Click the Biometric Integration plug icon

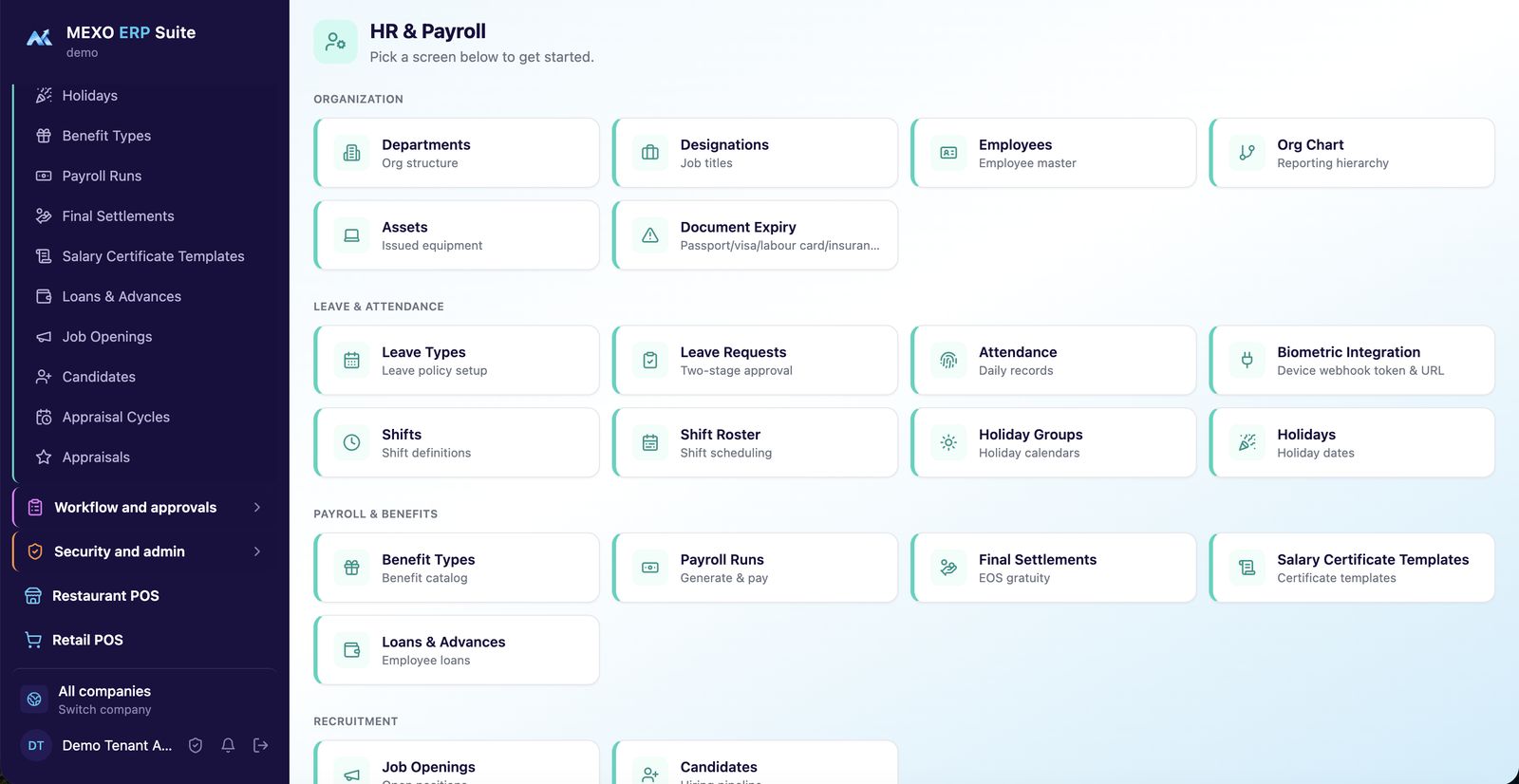(1247, 361)
